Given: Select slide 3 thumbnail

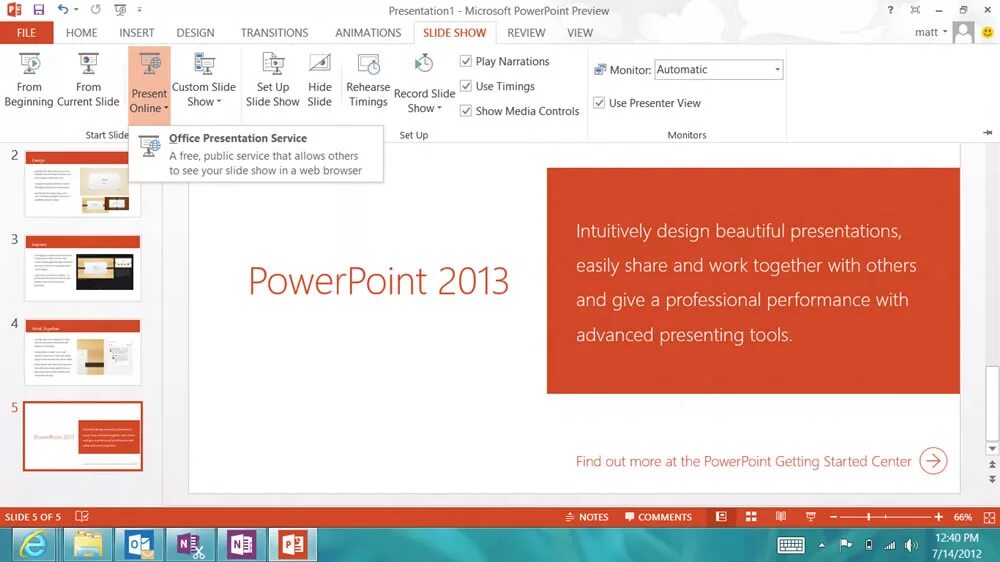Looking at the screenshot, I should point(83,268).
